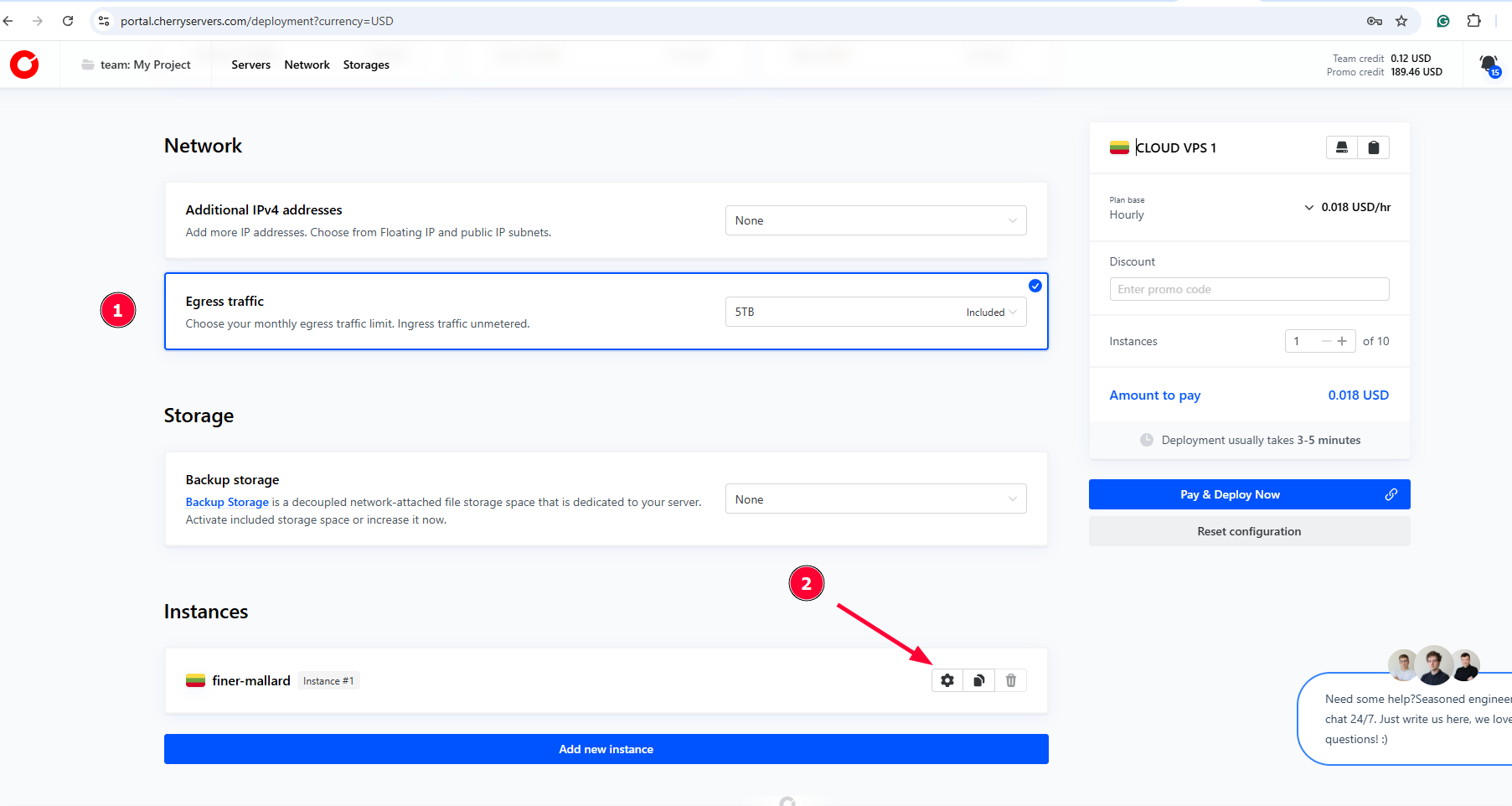Click the server icon beside CLOUD VPS 1
This screenshot has height=806, width=1512.
pos(1341,147)
